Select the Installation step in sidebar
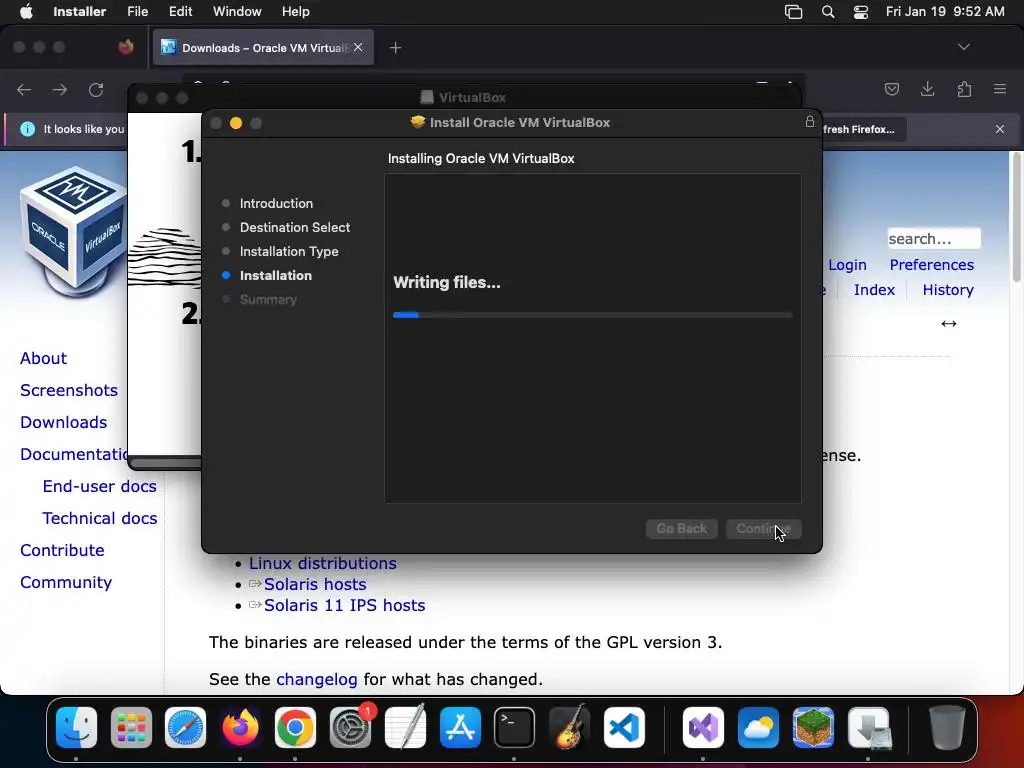 [276, 276]
